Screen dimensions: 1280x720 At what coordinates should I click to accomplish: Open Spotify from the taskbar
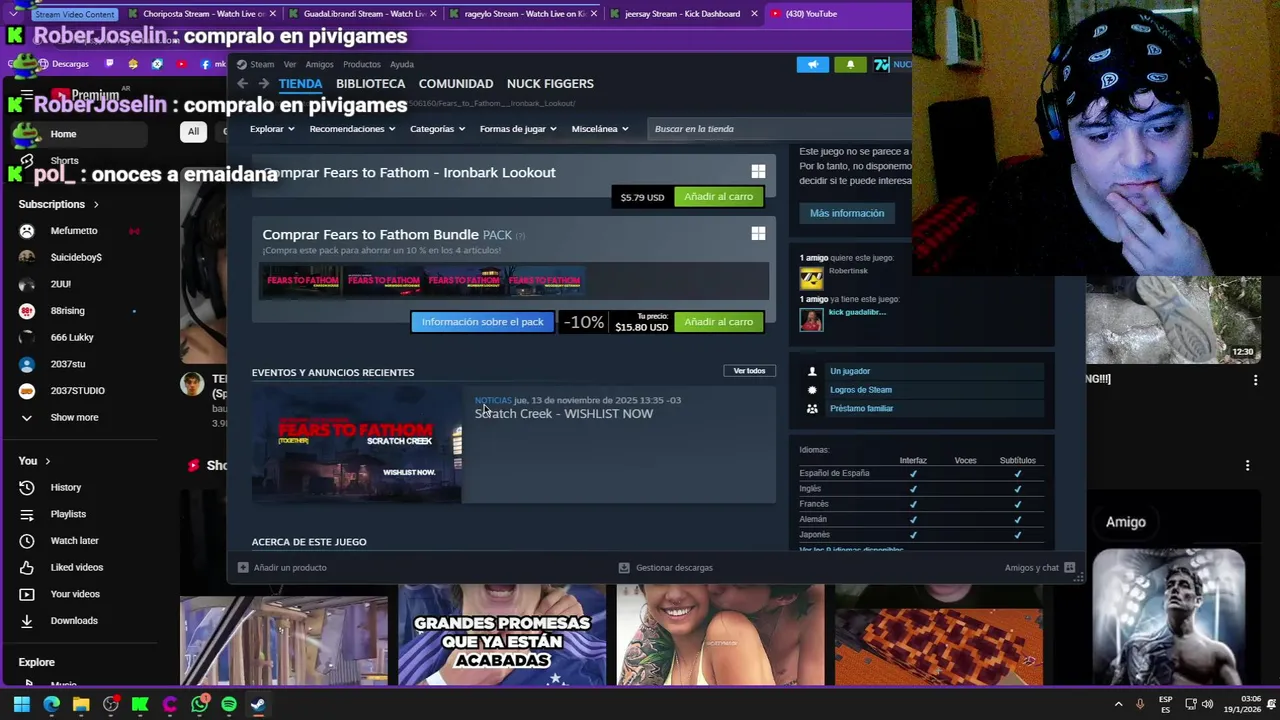click(229, 704)
